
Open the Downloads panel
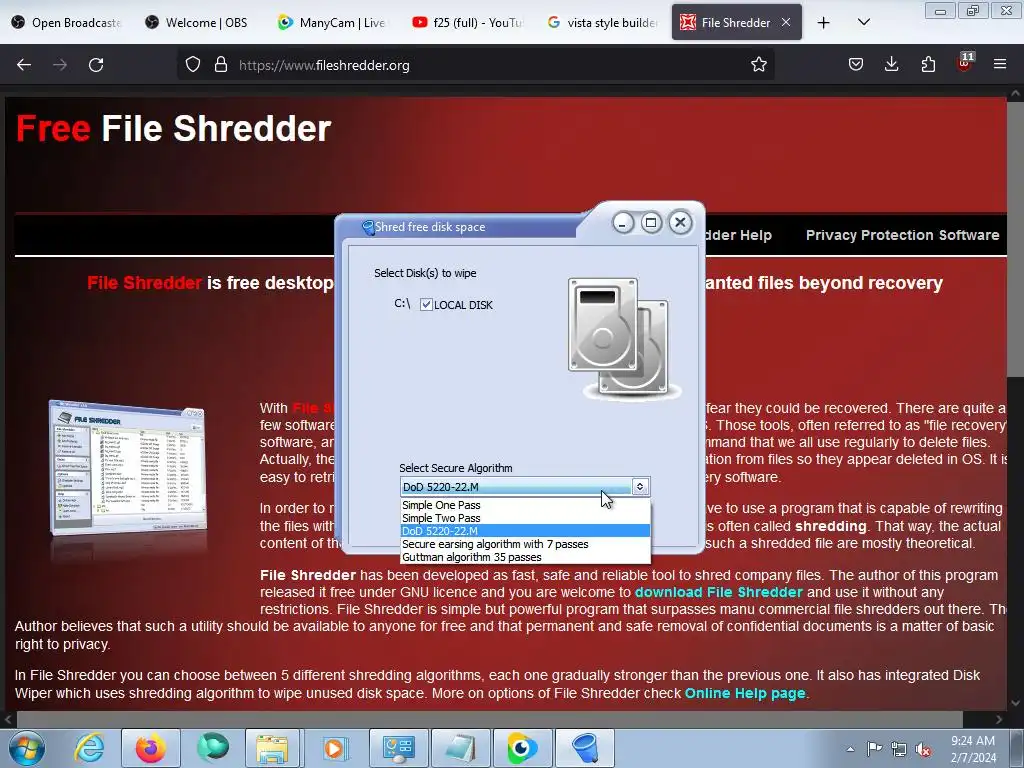coord(891,65)
